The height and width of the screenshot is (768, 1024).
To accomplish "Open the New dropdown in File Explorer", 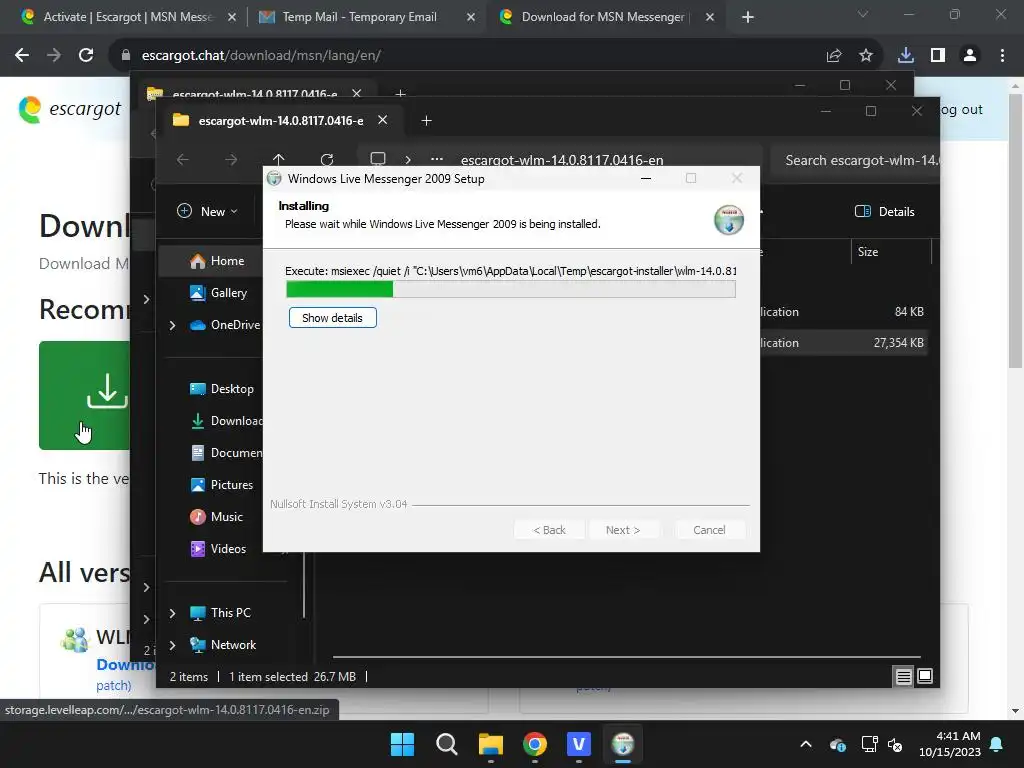I will pyautogui.click(x=207, y=211).
